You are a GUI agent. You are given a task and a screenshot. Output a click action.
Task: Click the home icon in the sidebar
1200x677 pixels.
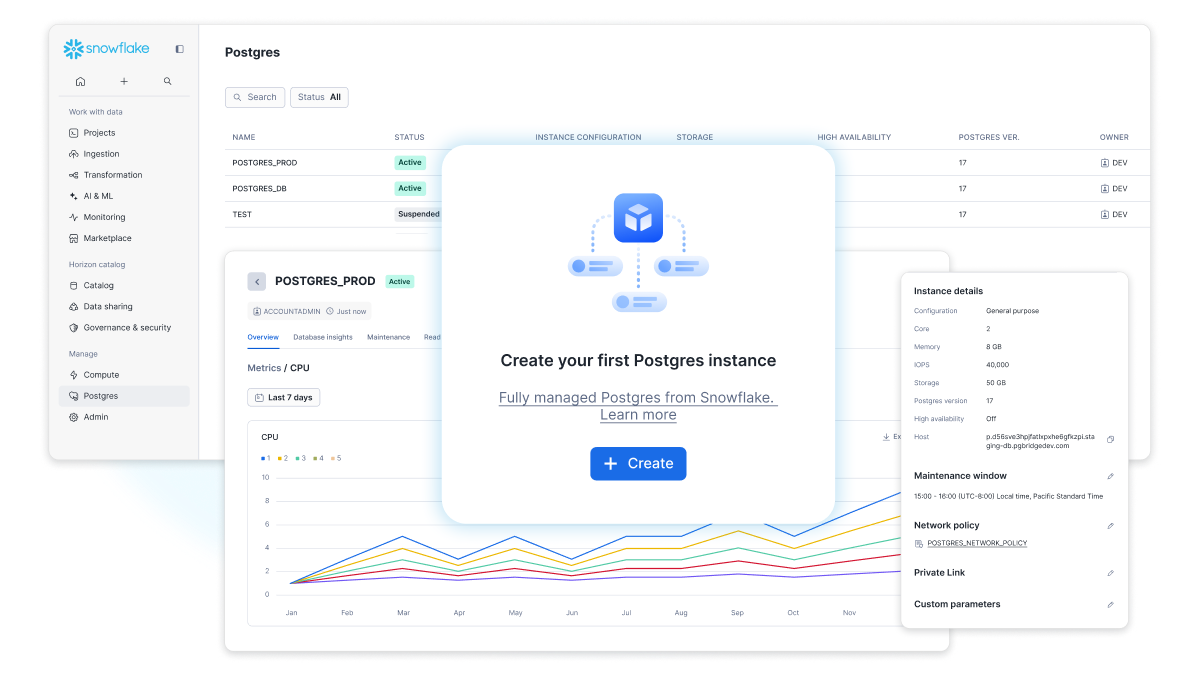tap(80, 81)
